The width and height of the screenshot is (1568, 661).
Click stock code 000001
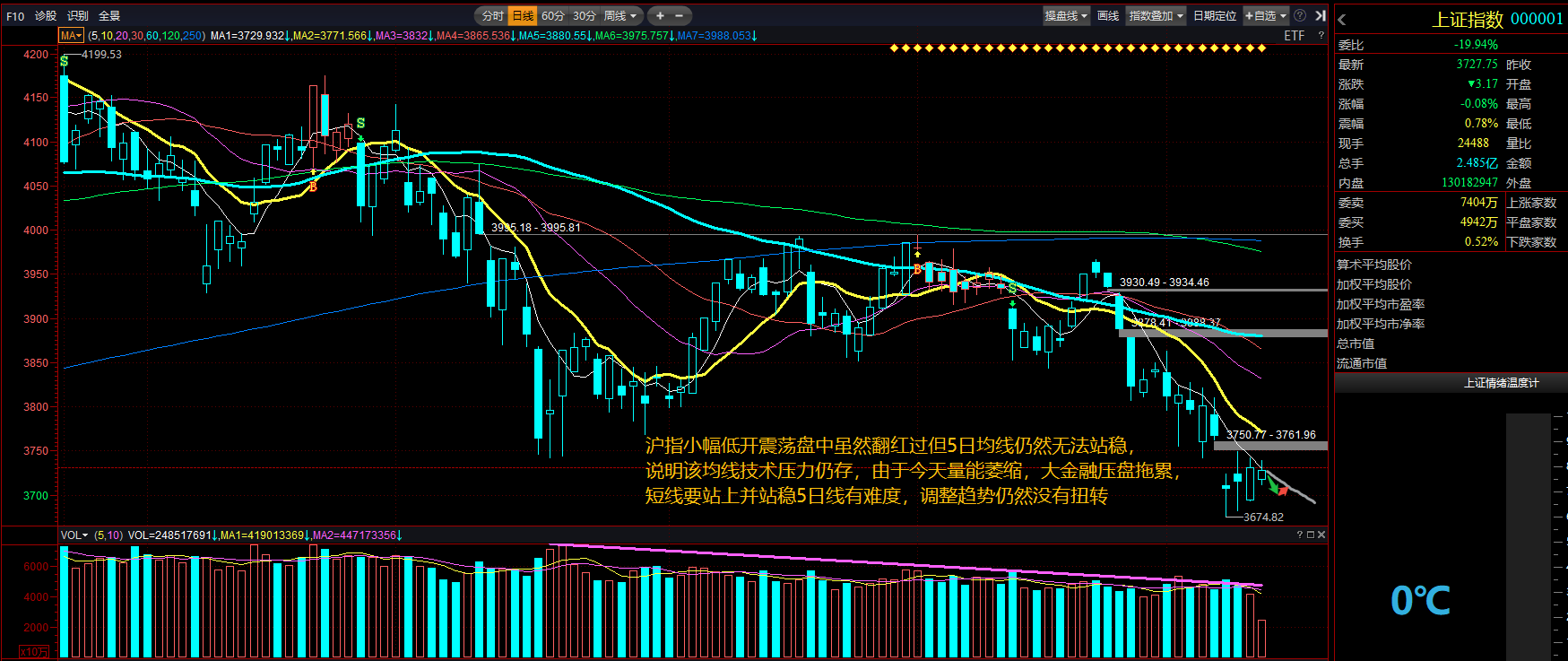point(1537,20)
